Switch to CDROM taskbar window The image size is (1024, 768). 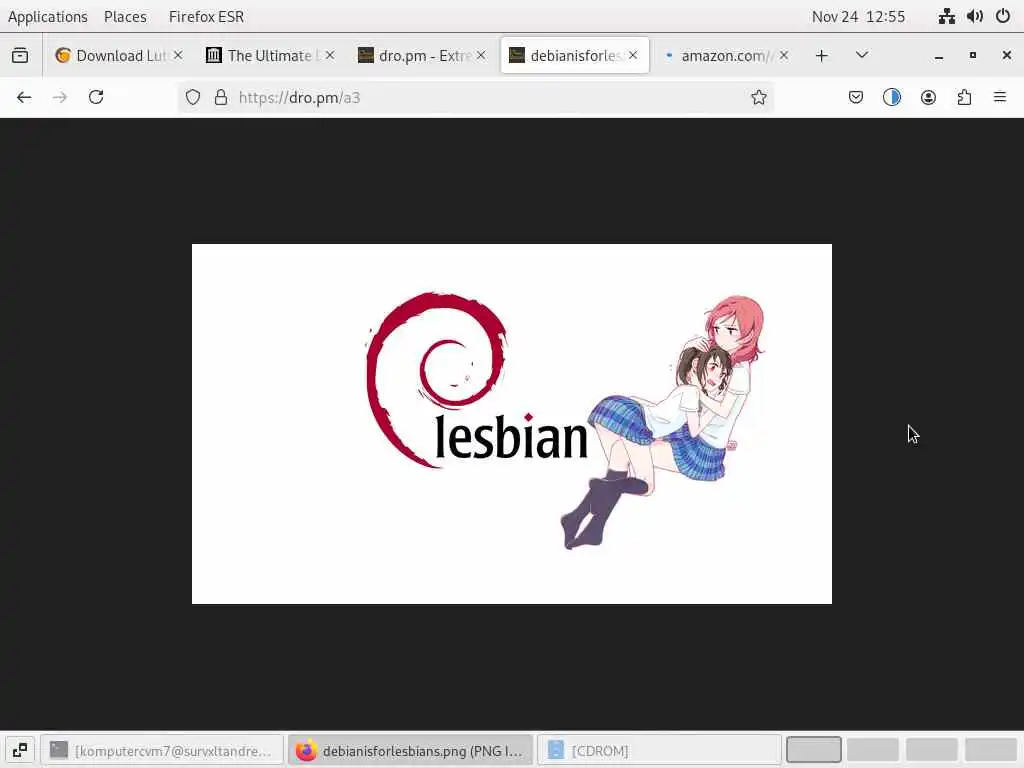pyautogui.click(x=660, y=750)
